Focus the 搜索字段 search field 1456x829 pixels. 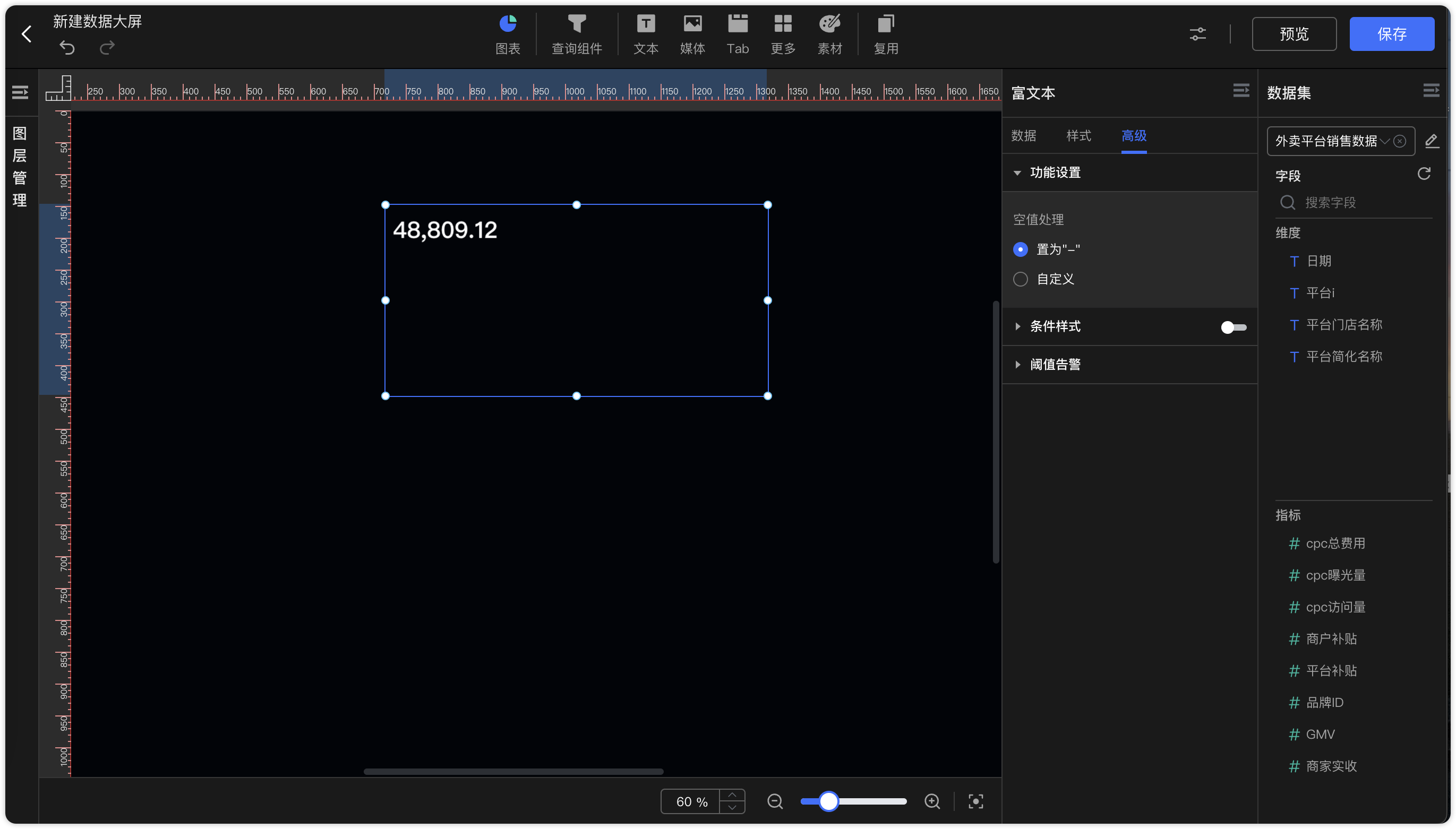click(x=1354, y=202)
